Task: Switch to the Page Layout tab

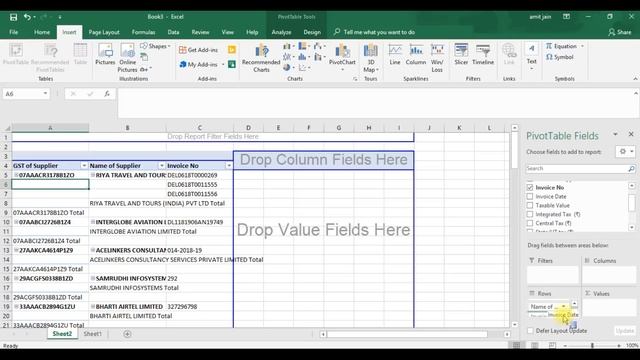Action: 104,32
